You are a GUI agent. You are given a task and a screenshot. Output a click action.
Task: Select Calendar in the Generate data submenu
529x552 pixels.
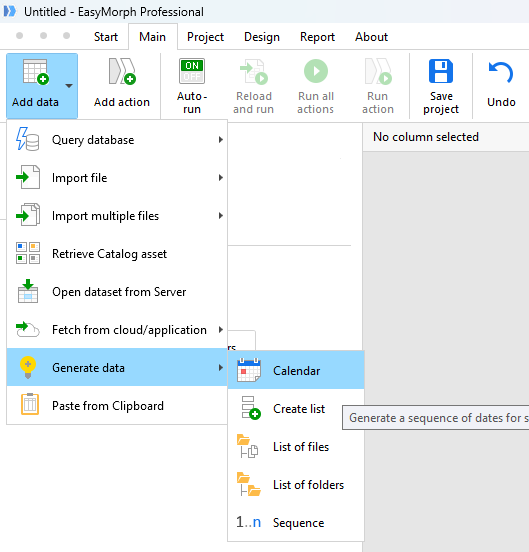point(296,370)
